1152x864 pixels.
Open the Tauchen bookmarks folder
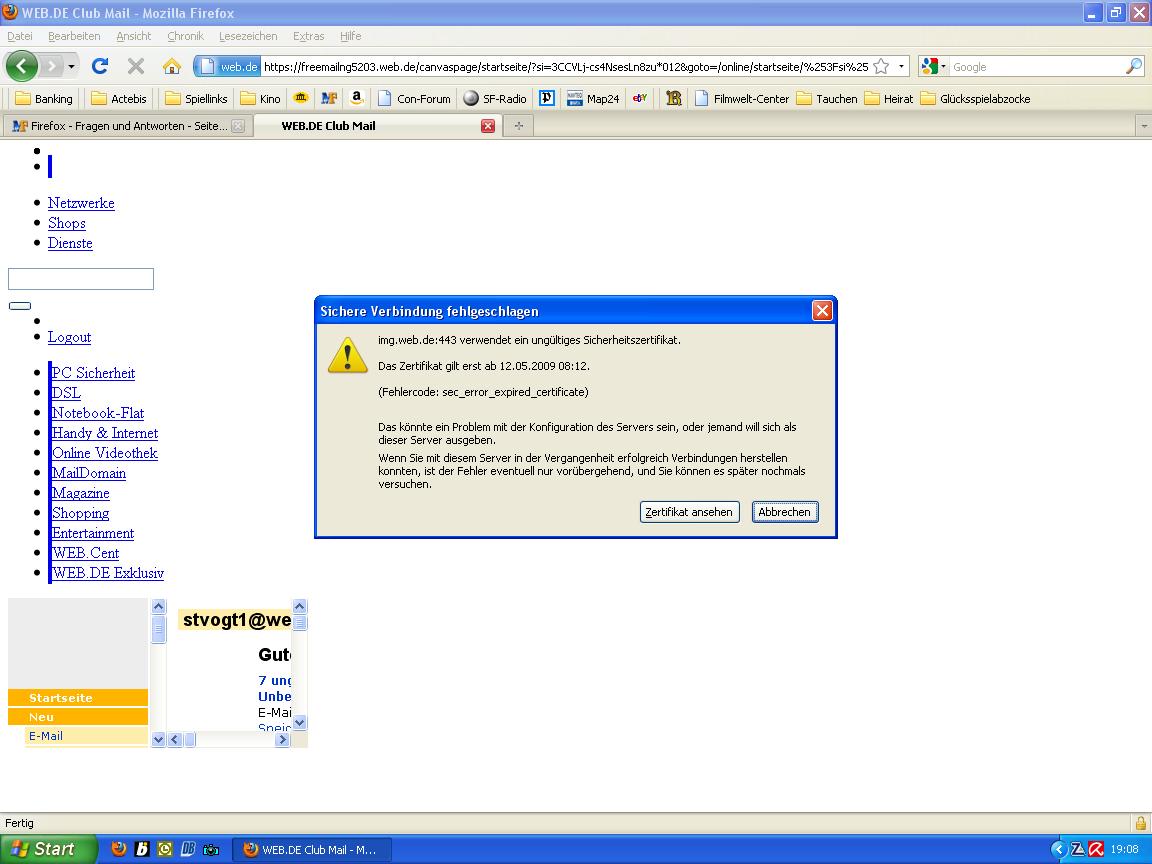click(827, 98)
